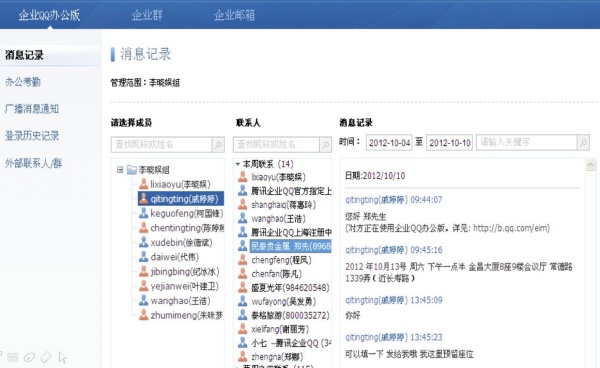Click keguofeng member avatar icon
Screen dimensions: 600x368
143,213
